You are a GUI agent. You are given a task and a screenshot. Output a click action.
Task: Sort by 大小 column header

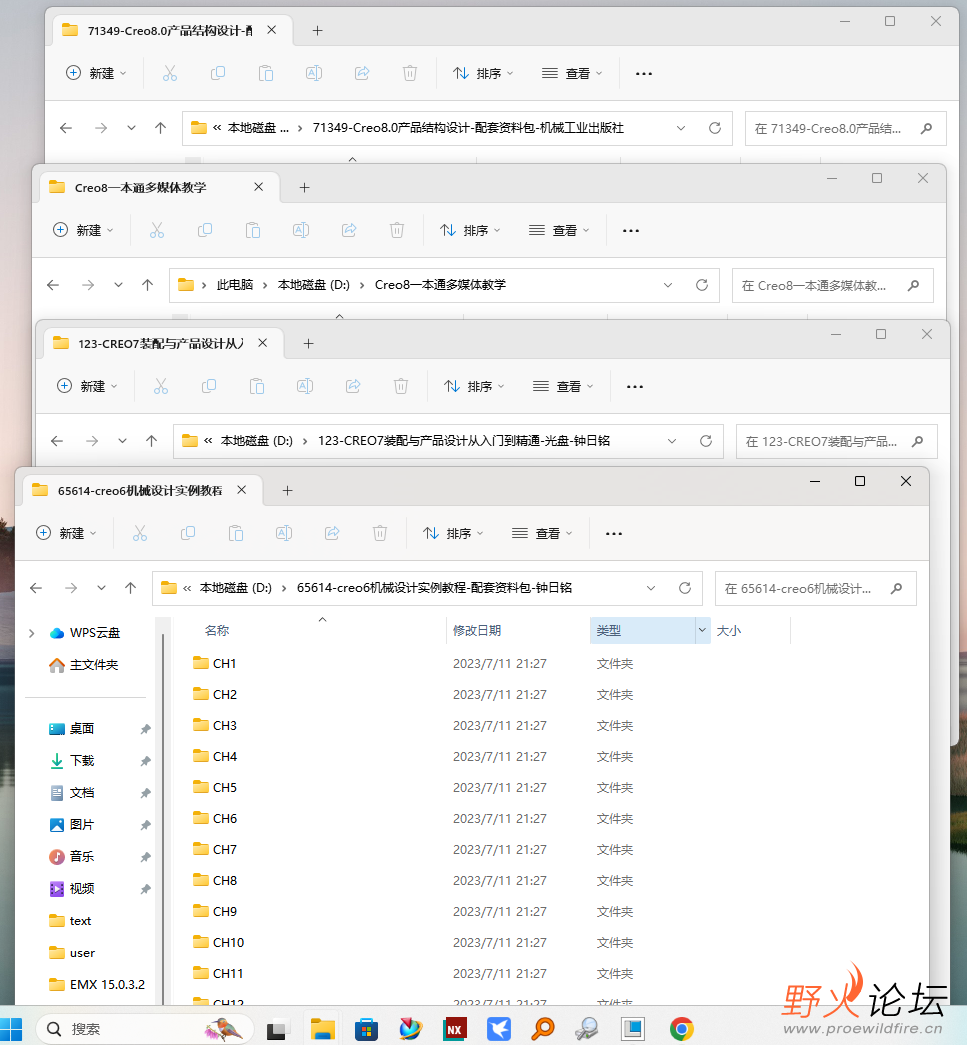click(x=728, y=630)
